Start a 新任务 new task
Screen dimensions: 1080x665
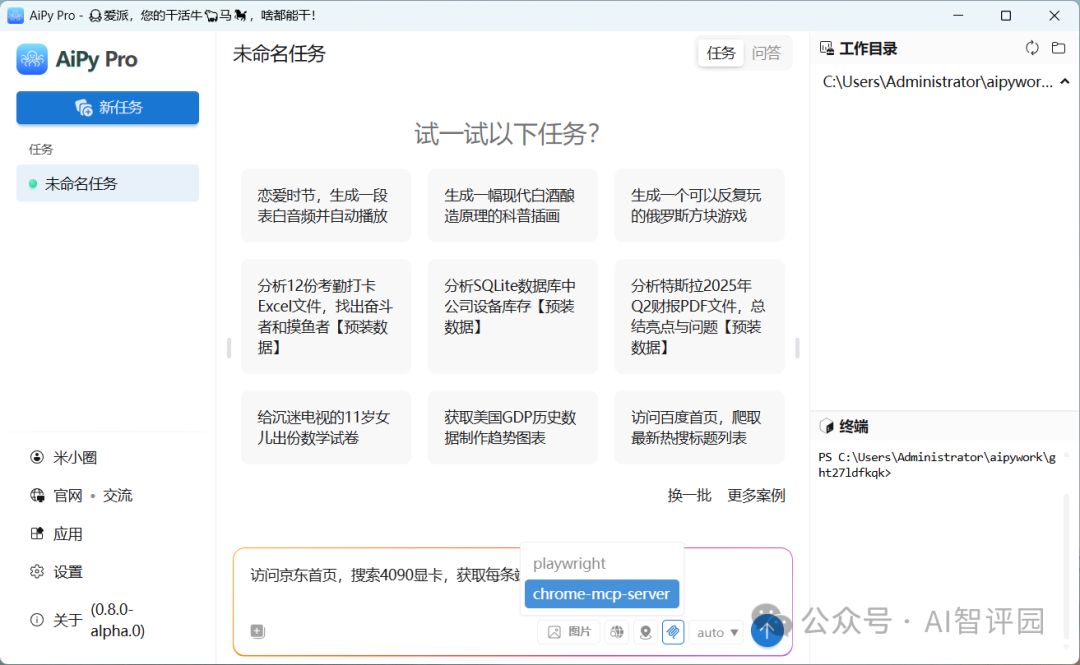pyautogui.click(x=107, y=108)
